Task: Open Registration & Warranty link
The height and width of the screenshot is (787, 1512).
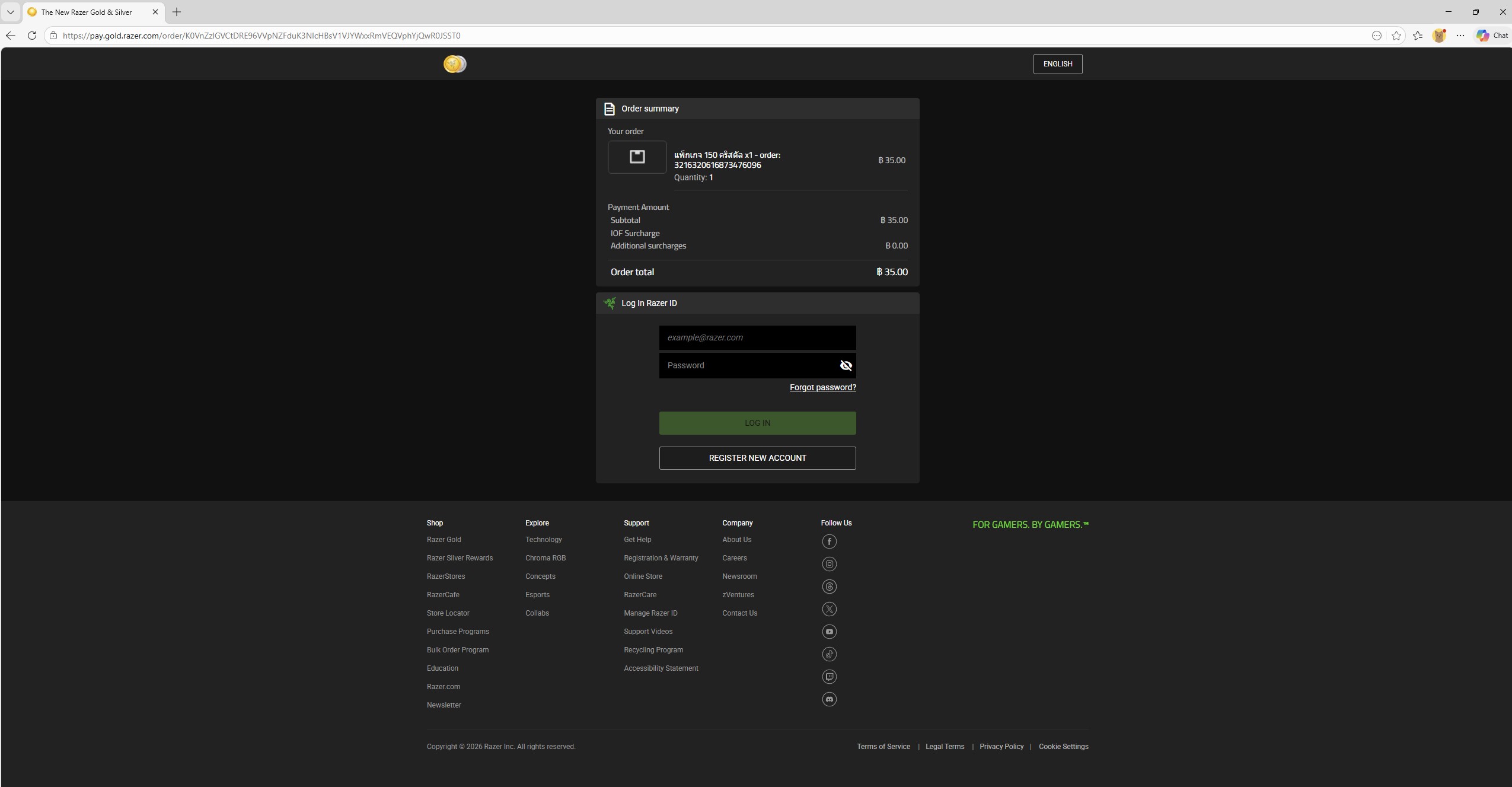Action: [661, 558]
